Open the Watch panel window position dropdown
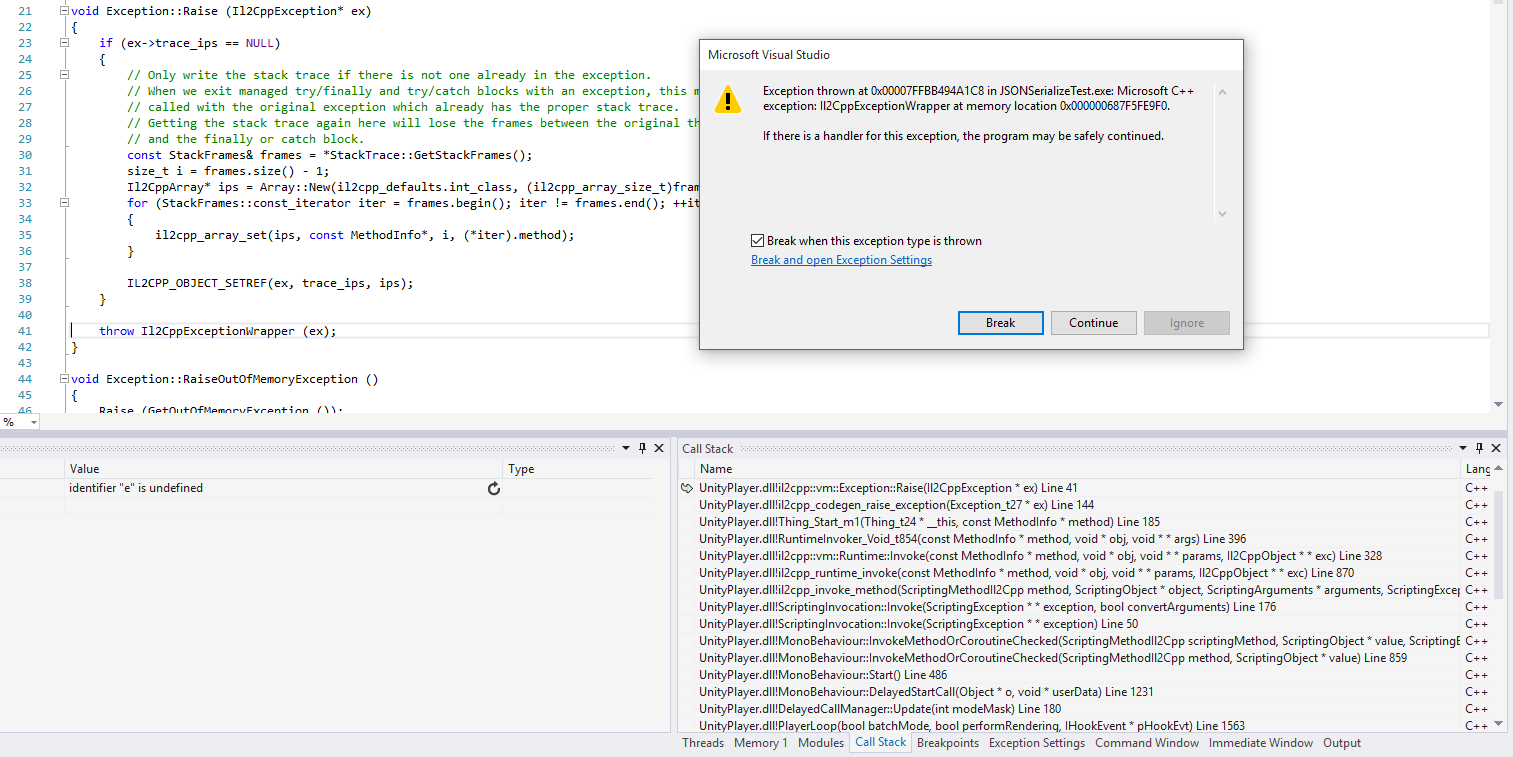Image resolution: width=1513 pixels, height=757 pixels. click(x=627, y=449)
